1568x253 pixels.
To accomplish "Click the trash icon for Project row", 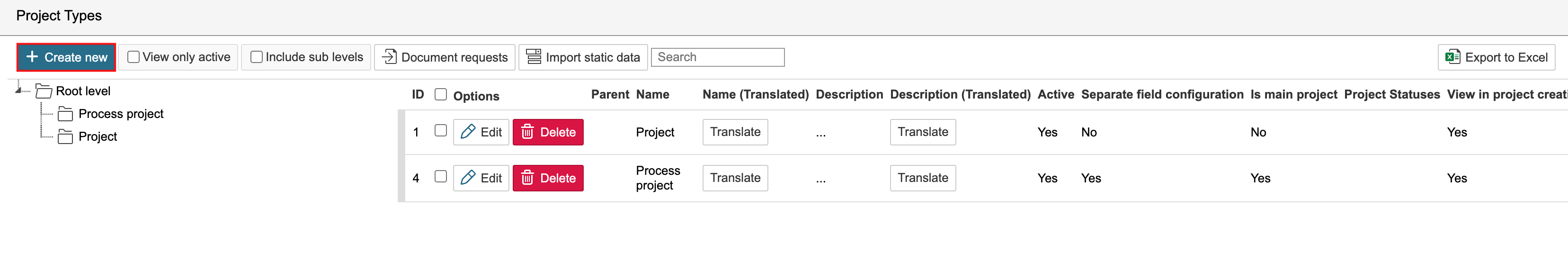I will tap(527, 132).
